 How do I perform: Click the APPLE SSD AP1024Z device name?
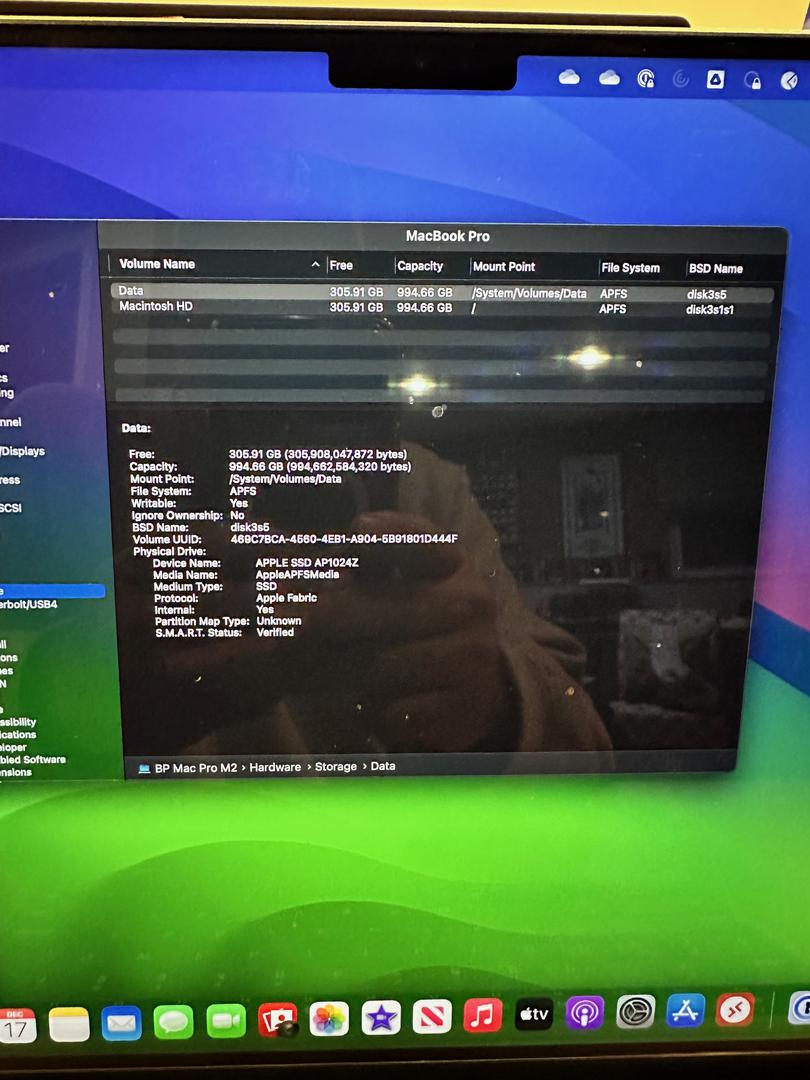(307, 563)
